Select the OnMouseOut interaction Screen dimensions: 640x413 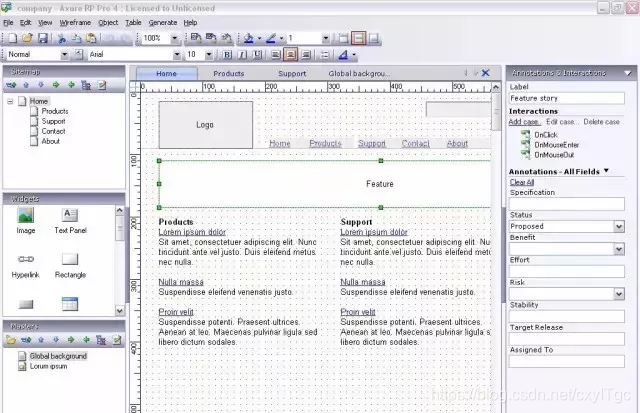(554, 155)
